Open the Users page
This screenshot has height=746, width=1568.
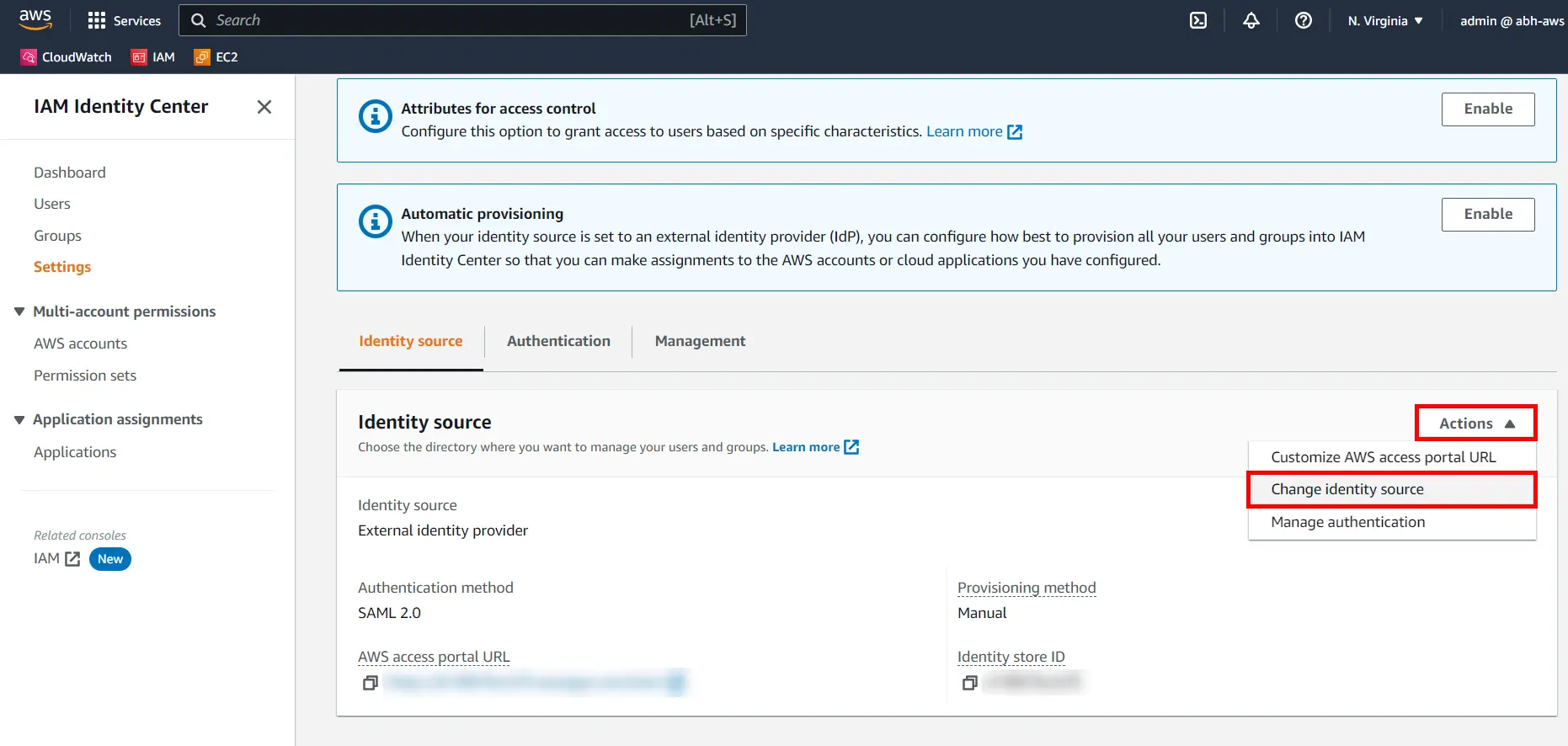click(52, 204)
